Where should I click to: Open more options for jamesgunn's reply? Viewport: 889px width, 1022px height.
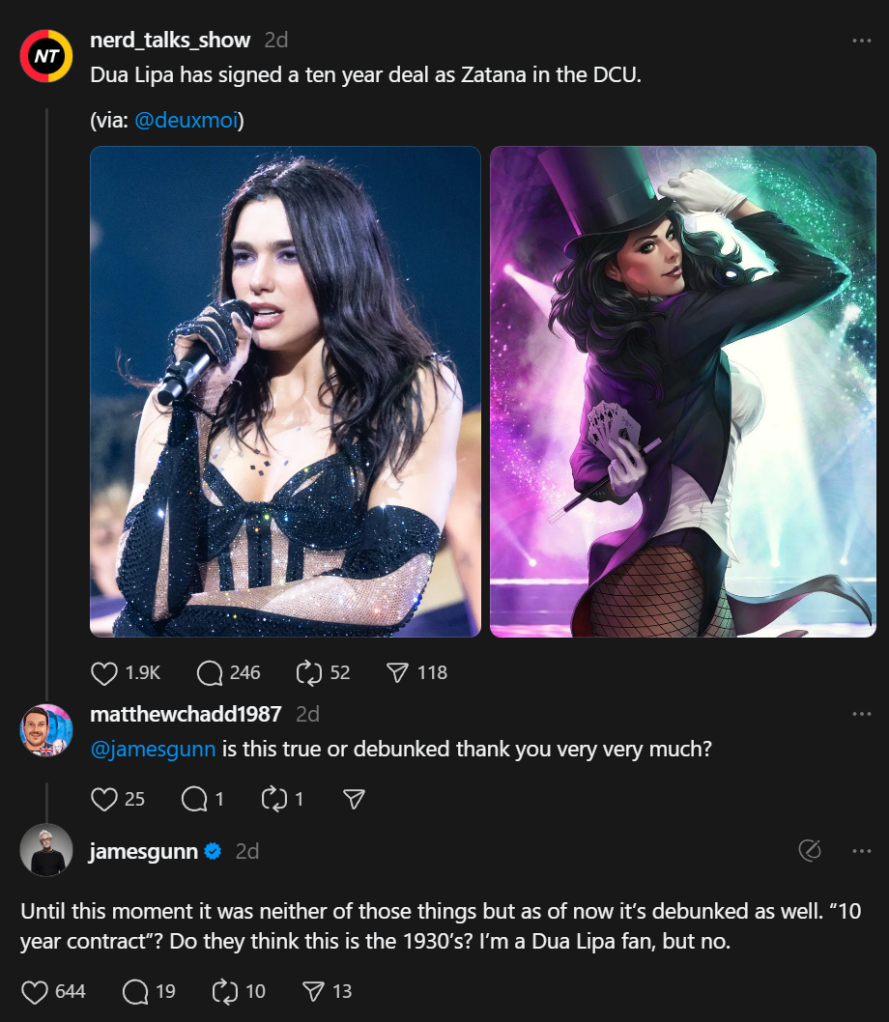point(861,851)
